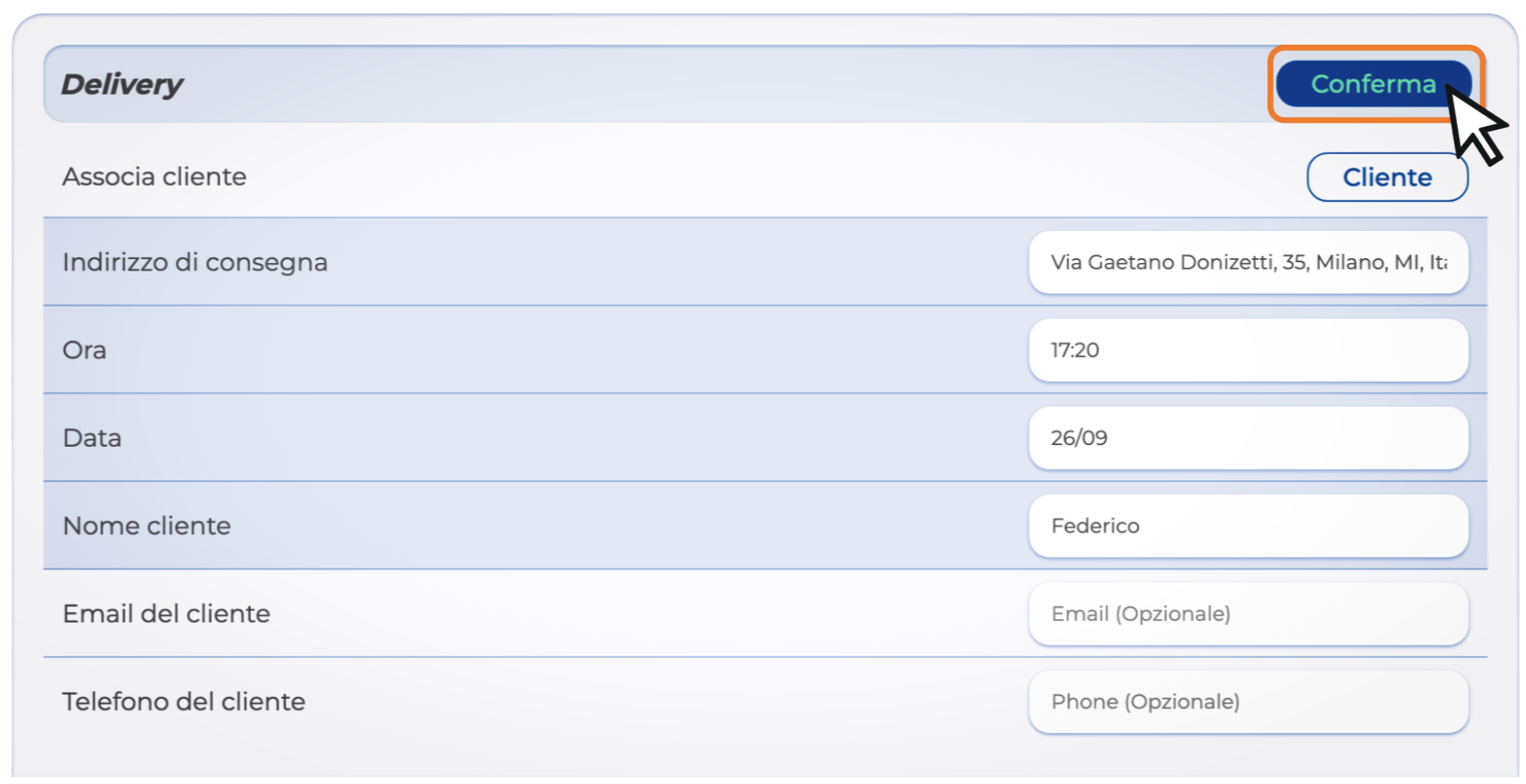Open the Cliente association button
1526x784 pixels.
click(1387, 178)
